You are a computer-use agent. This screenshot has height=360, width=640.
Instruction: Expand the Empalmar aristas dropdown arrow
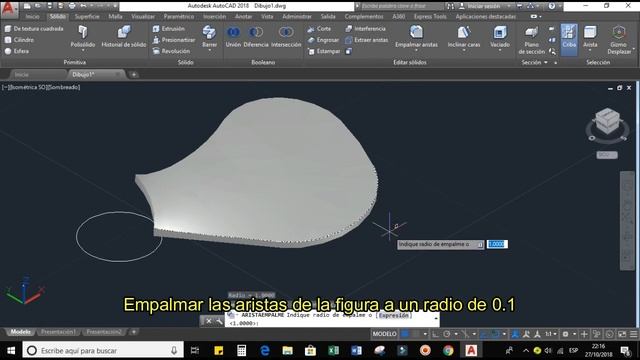pos(416,51)
